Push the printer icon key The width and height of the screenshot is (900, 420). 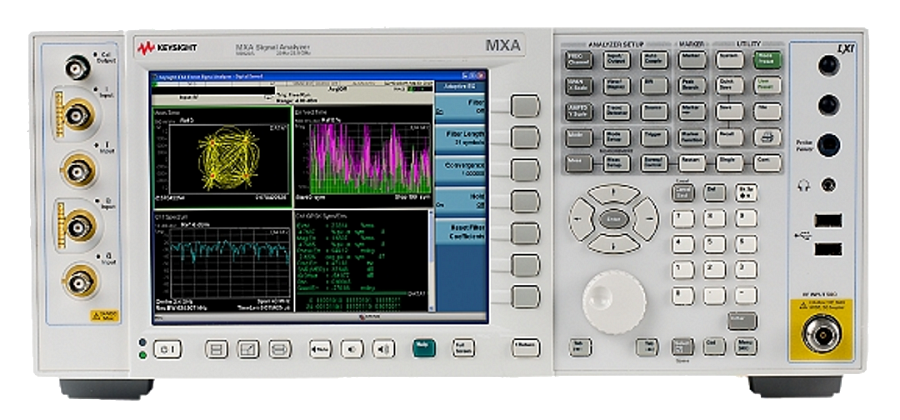click(767, 138)
